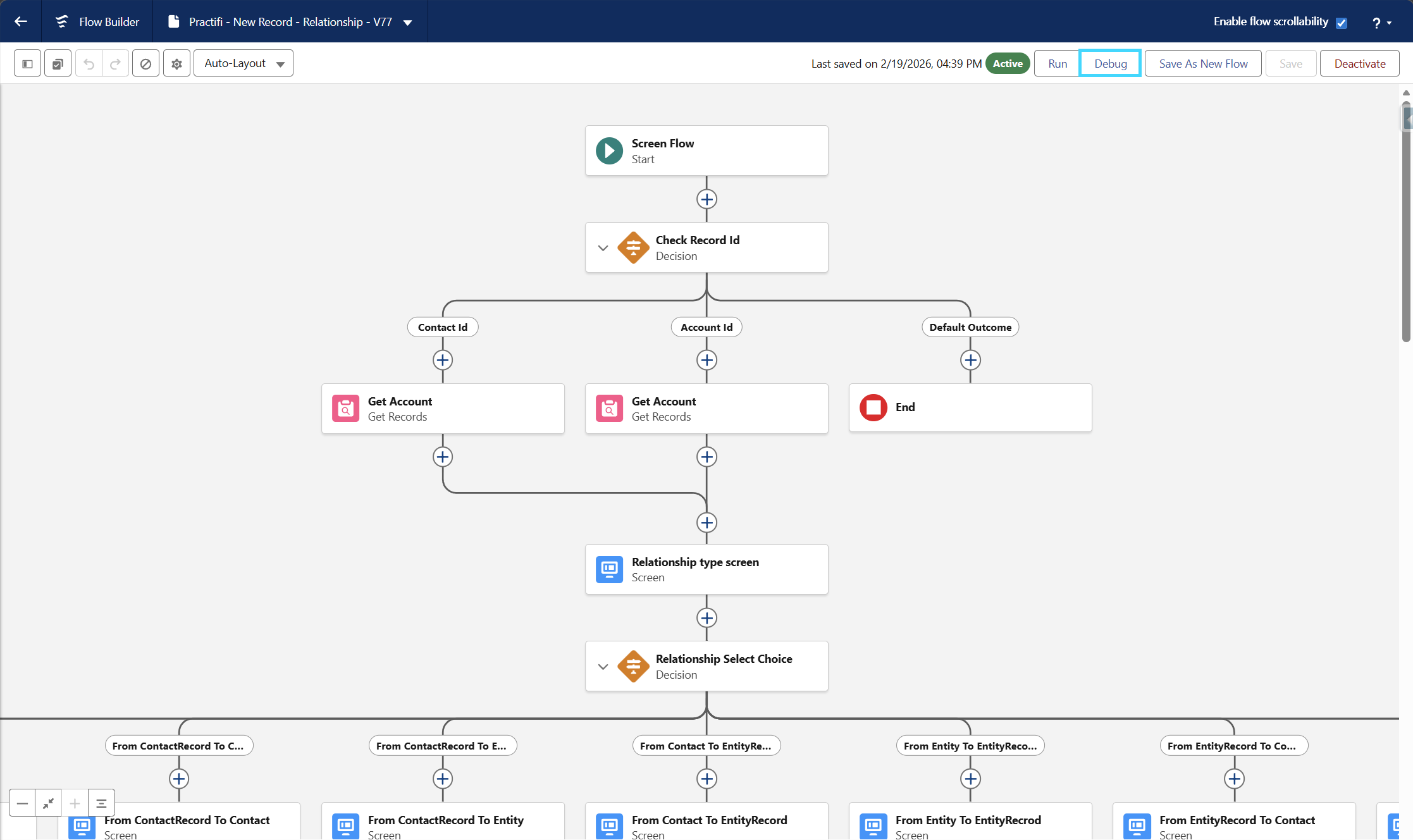The image size is (1413, 840).
Task: Select the Account Id outcome label
Action: [706, 327]
